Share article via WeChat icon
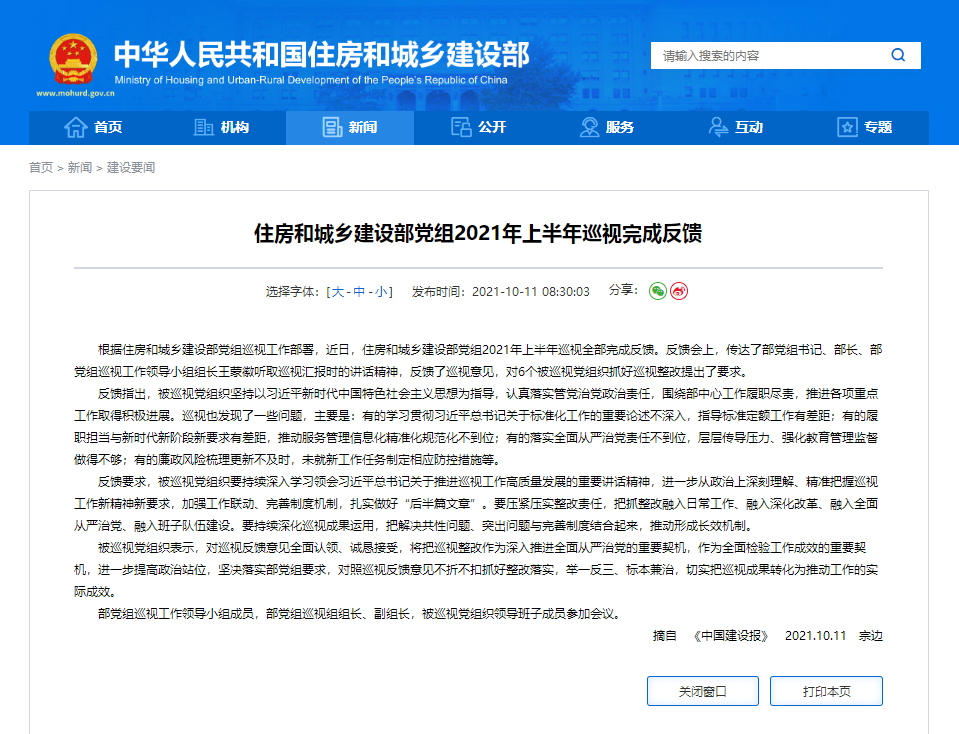Screen dimensions: 959x734 tap(657, 291)
